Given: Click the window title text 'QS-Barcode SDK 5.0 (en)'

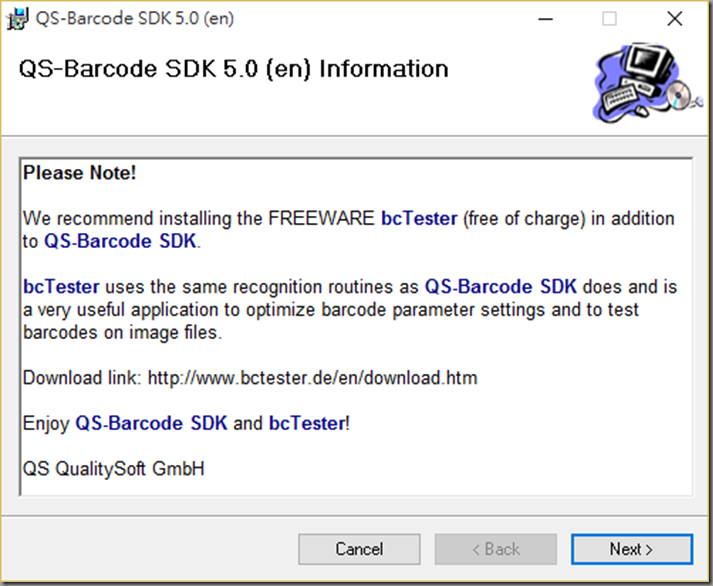Looking at the screenshot, I should click(x=135, y=19).
